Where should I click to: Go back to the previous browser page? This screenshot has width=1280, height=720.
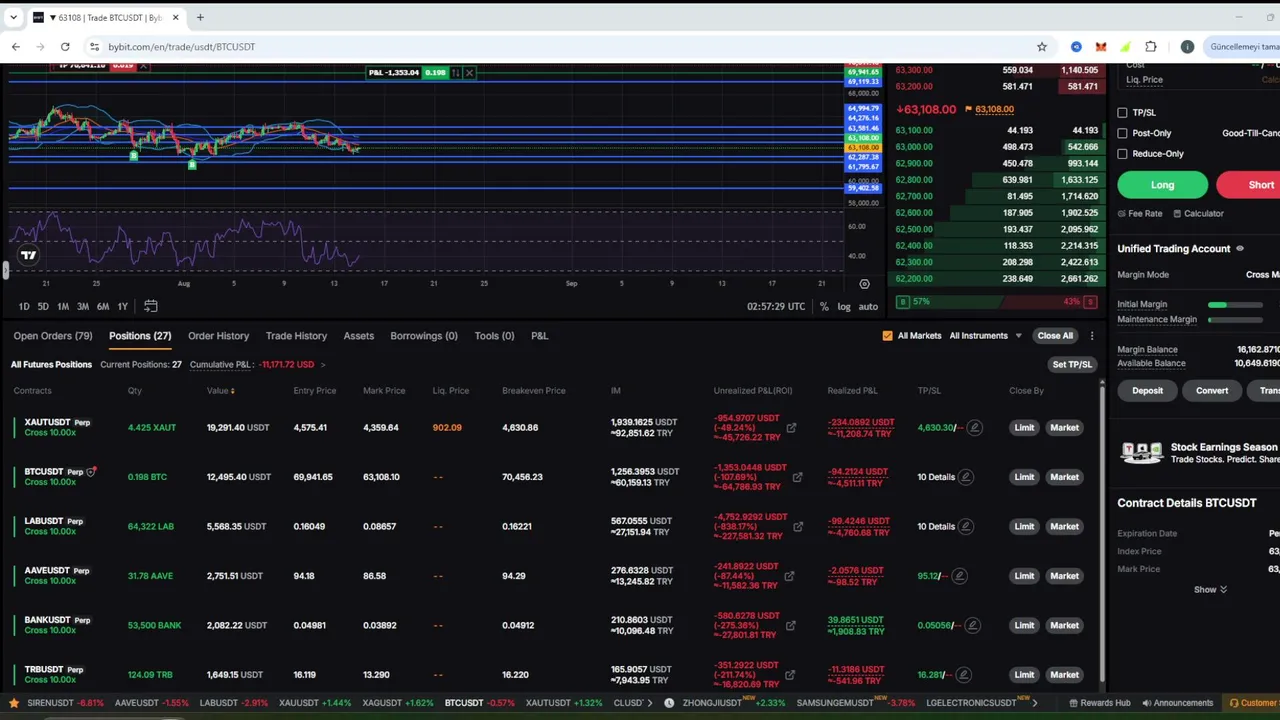click(x=16, y=46)
